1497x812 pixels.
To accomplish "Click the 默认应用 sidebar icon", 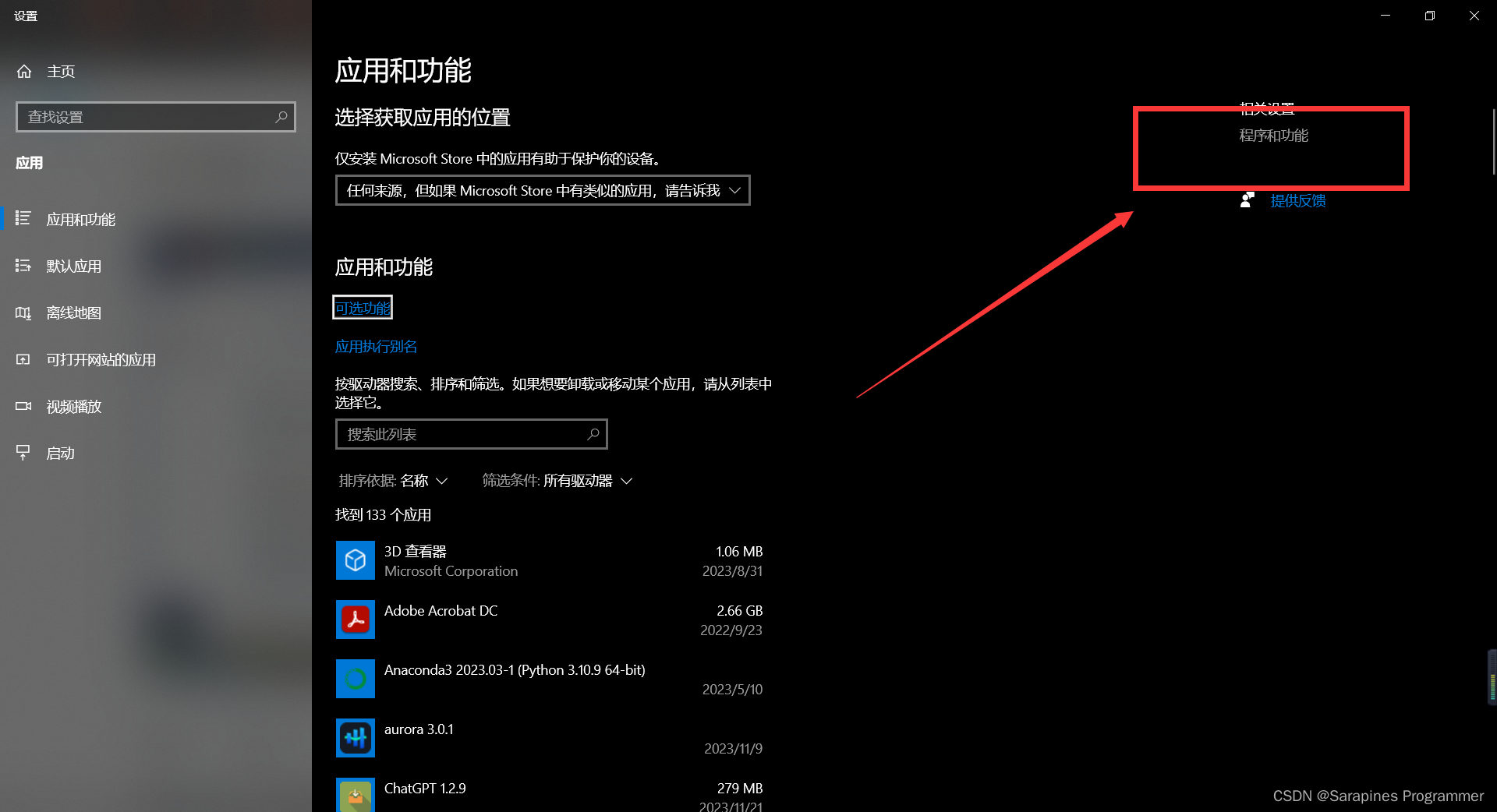I will point(23,266).
